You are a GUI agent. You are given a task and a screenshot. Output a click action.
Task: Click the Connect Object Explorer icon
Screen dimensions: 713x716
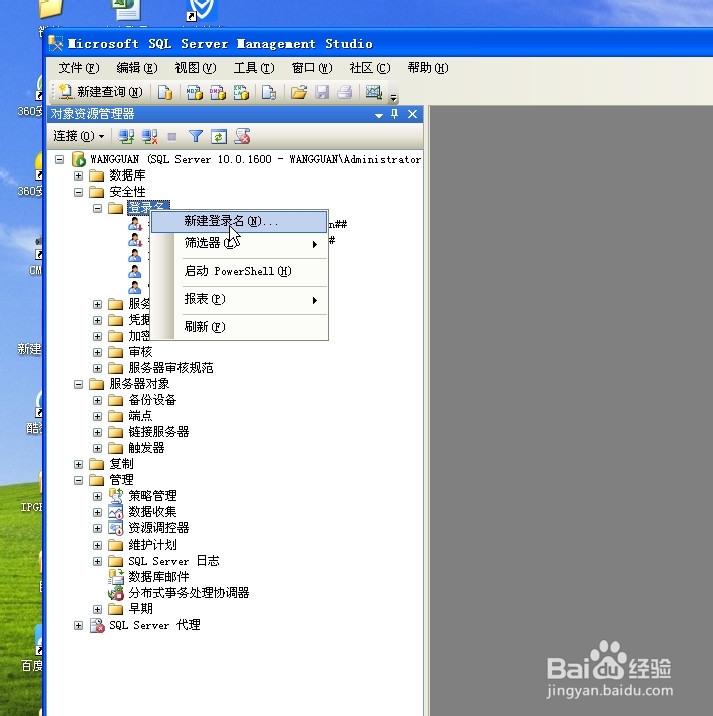click(x=126, y=136)
